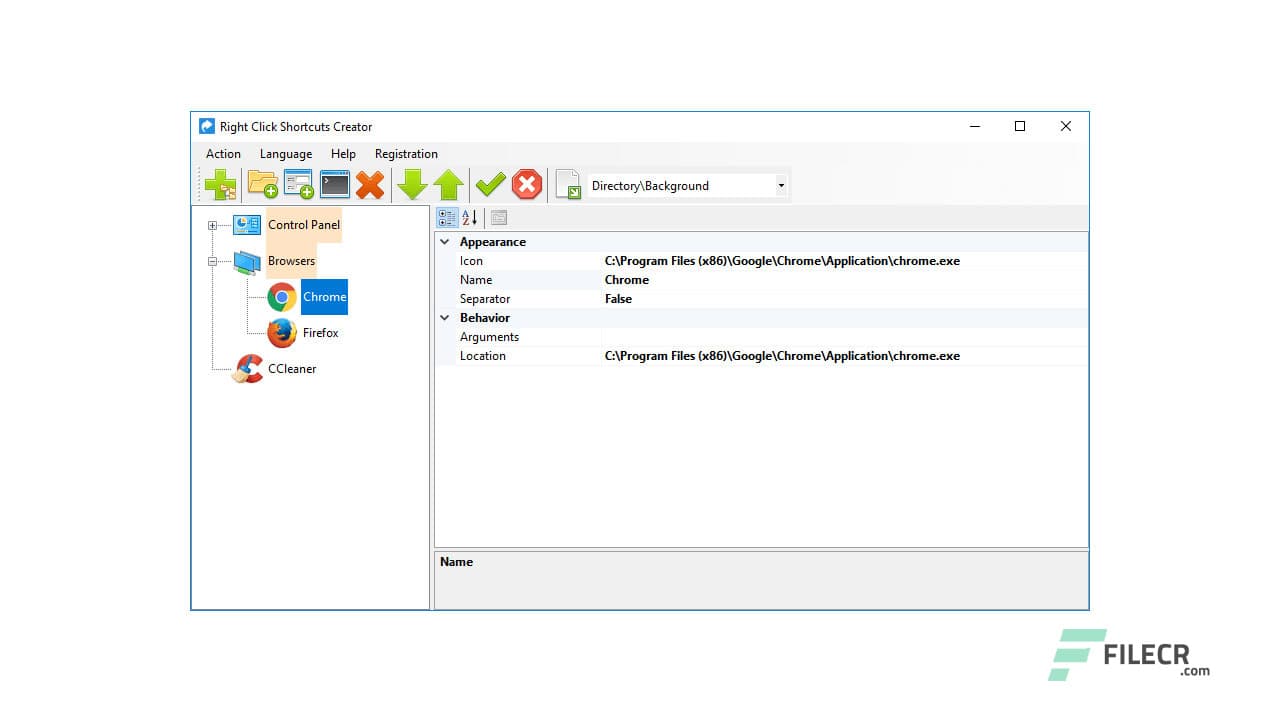This screenshot has height=720, width=1280.
Task: Enable alphabetical A-Z property sorting
Action: coord(468,217)
